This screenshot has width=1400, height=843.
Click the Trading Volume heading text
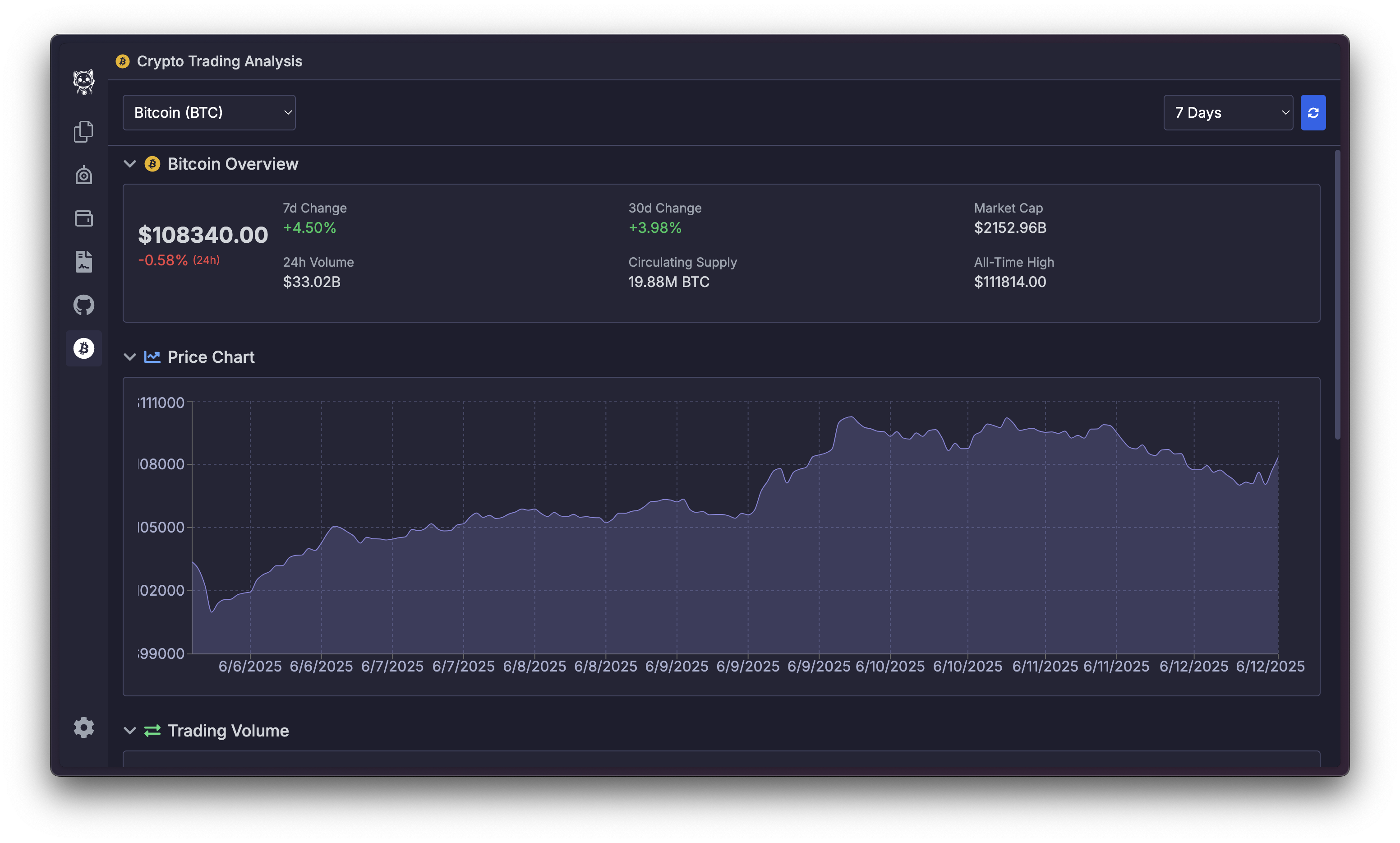tap(228, 731)
